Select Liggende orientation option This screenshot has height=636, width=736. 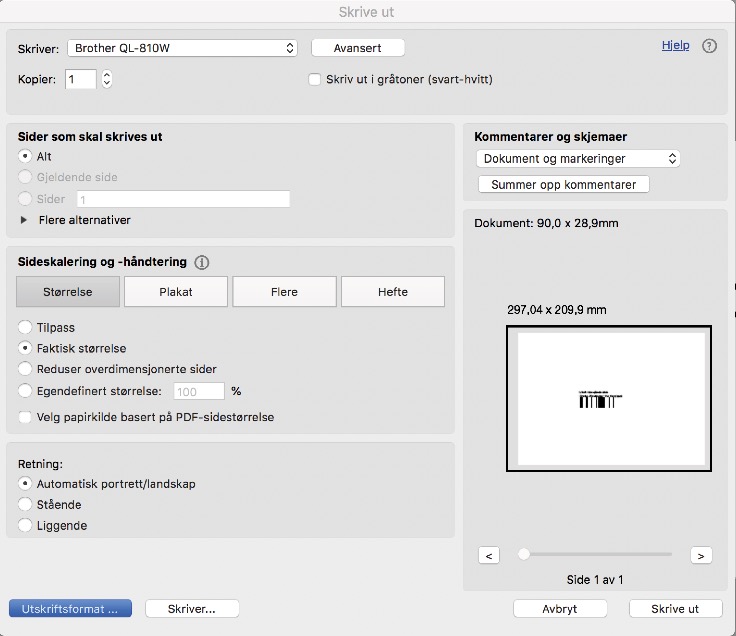click(25, 525)
